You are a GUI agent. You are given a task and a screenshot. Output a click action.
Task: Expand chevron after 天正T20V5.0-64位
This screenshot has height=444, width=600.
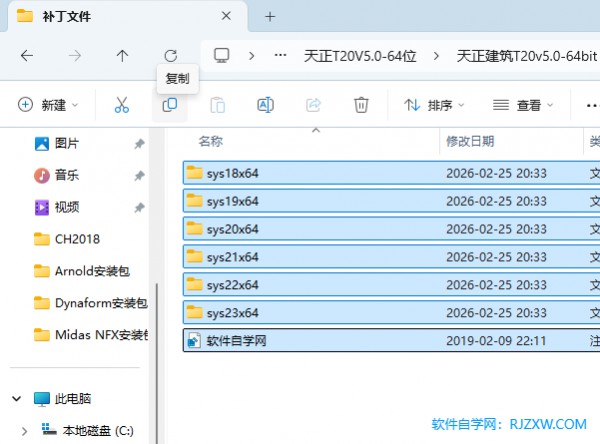coord(436,56)
